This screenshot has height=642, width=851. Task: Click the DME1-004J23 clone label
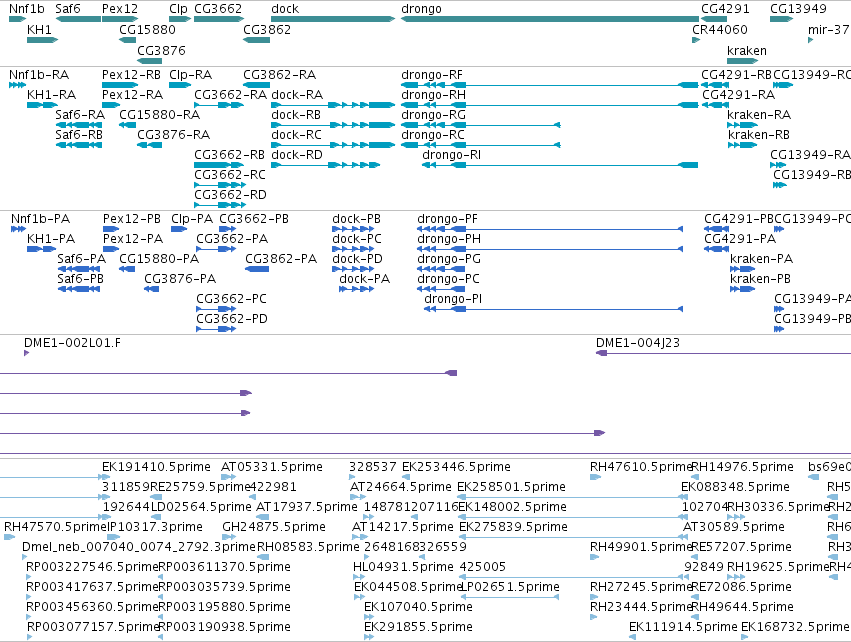(638, 343)
